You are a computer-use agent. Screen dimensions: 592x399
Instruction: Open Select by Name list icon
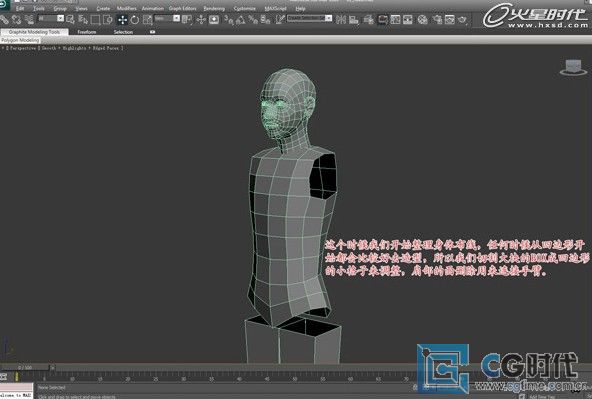pos(82,19)
